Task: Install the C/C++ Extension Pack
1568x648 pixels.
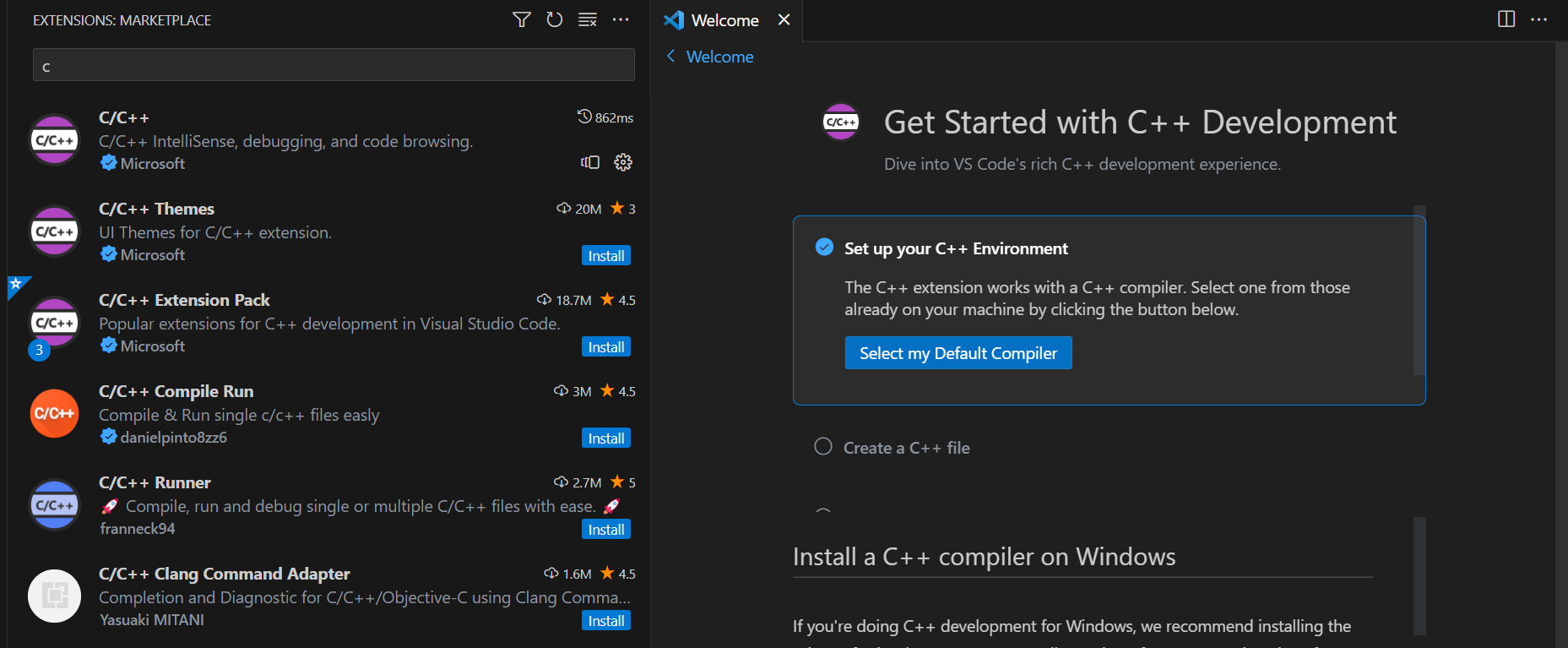Action: [x=606, y=347]
